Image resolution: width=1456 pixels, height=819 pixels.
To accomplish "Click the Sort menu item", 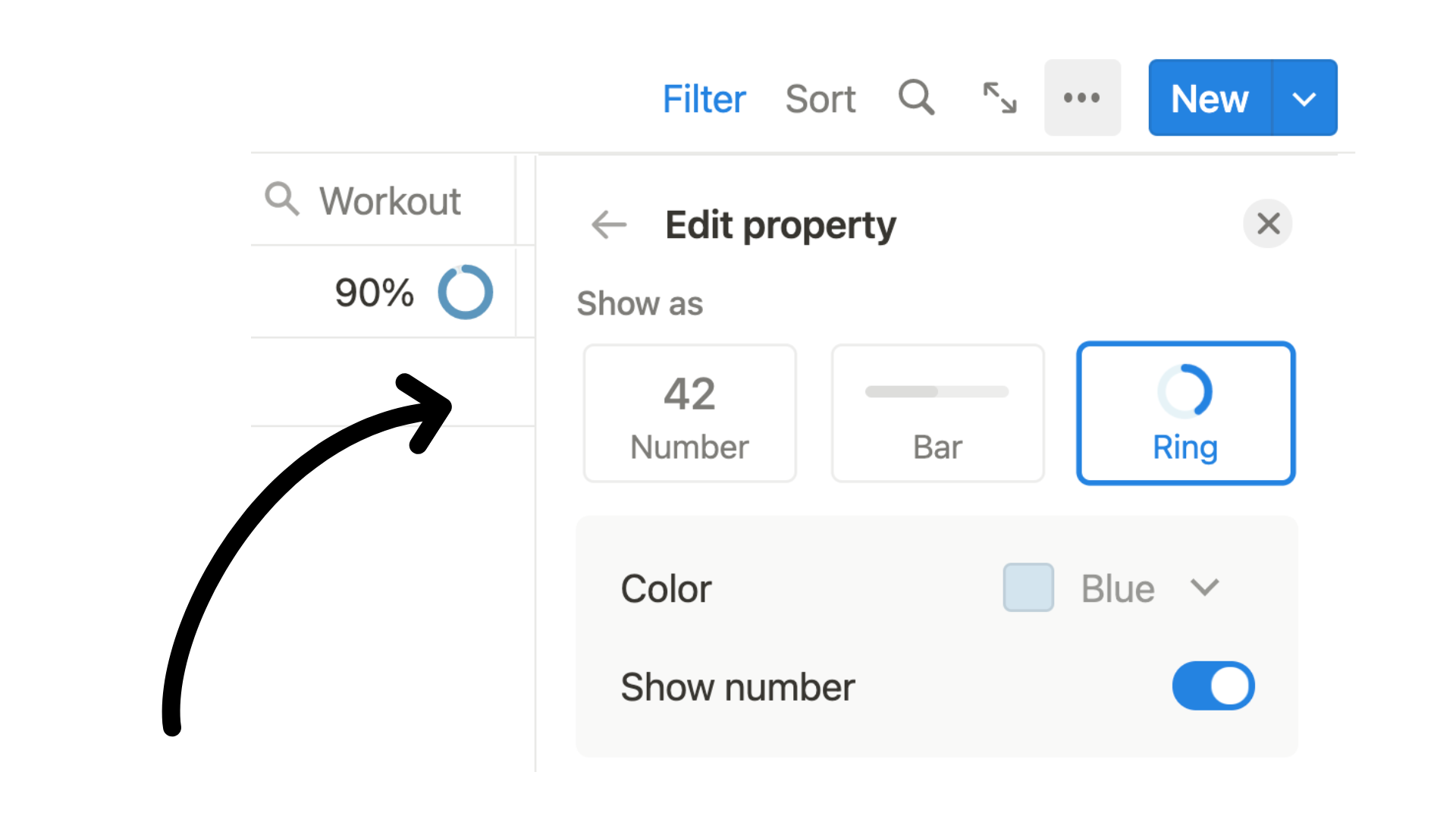I will tap(820, 96).
